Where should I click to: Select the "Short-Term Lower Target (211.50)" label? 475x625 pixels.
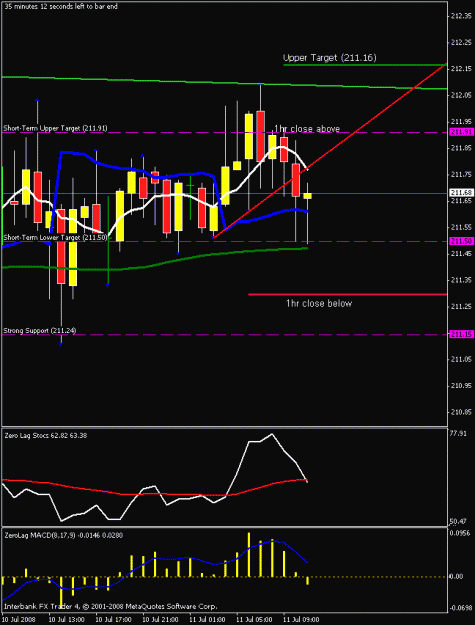point(55,237)
